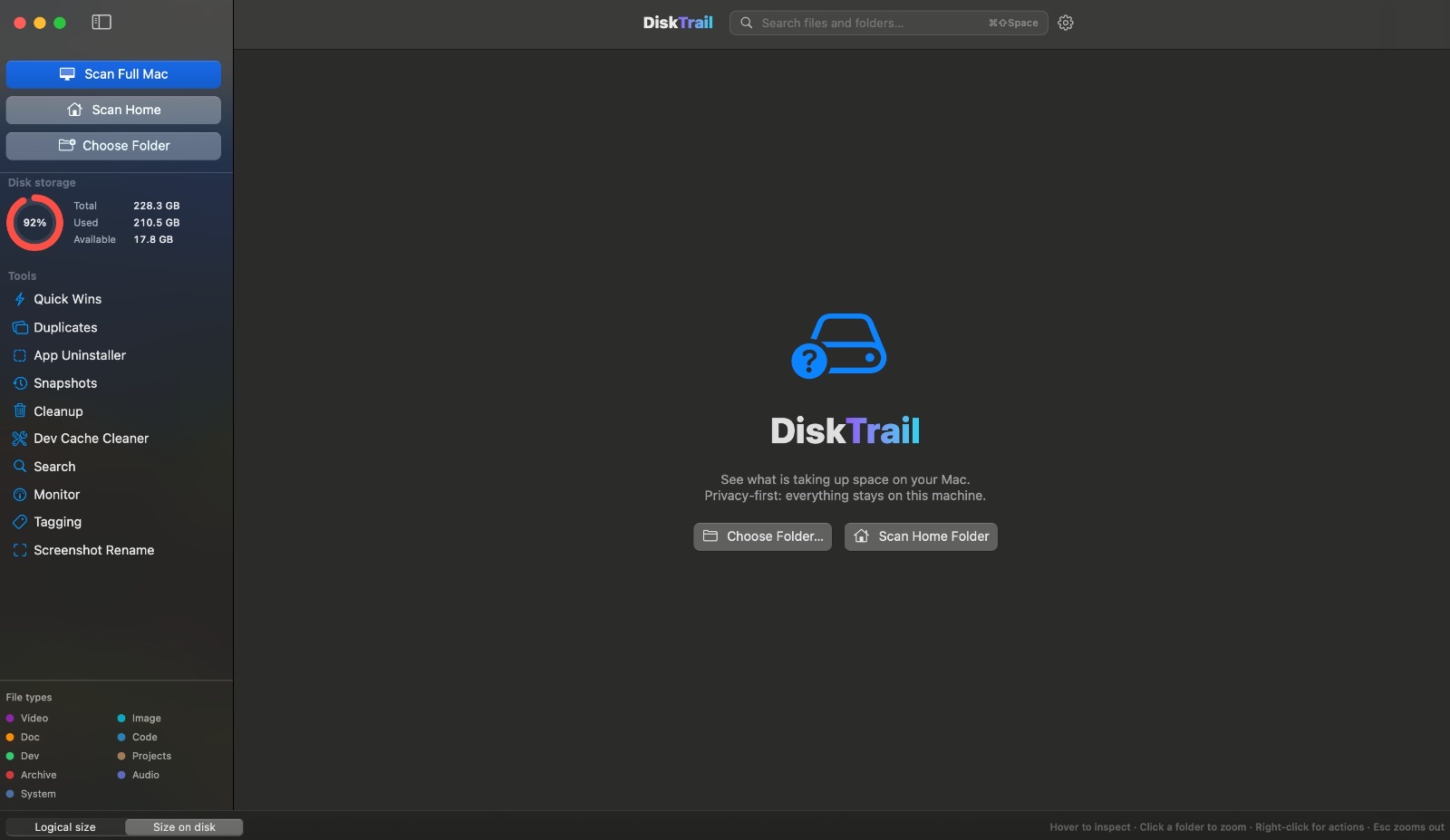Click the Projects file type label
This screenshot has width=1450, height=840.
[151, 756]
